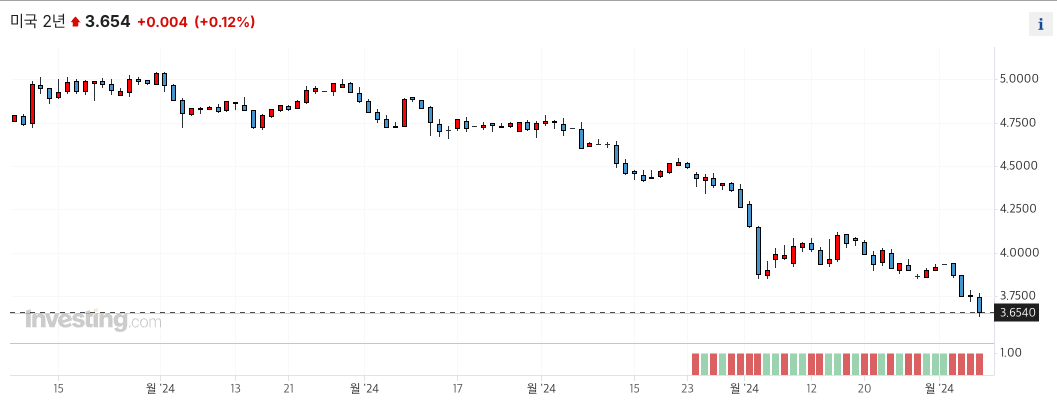Select the 13 date label on x-axis
Screen dimensions: 1057x405
(235, 388)
